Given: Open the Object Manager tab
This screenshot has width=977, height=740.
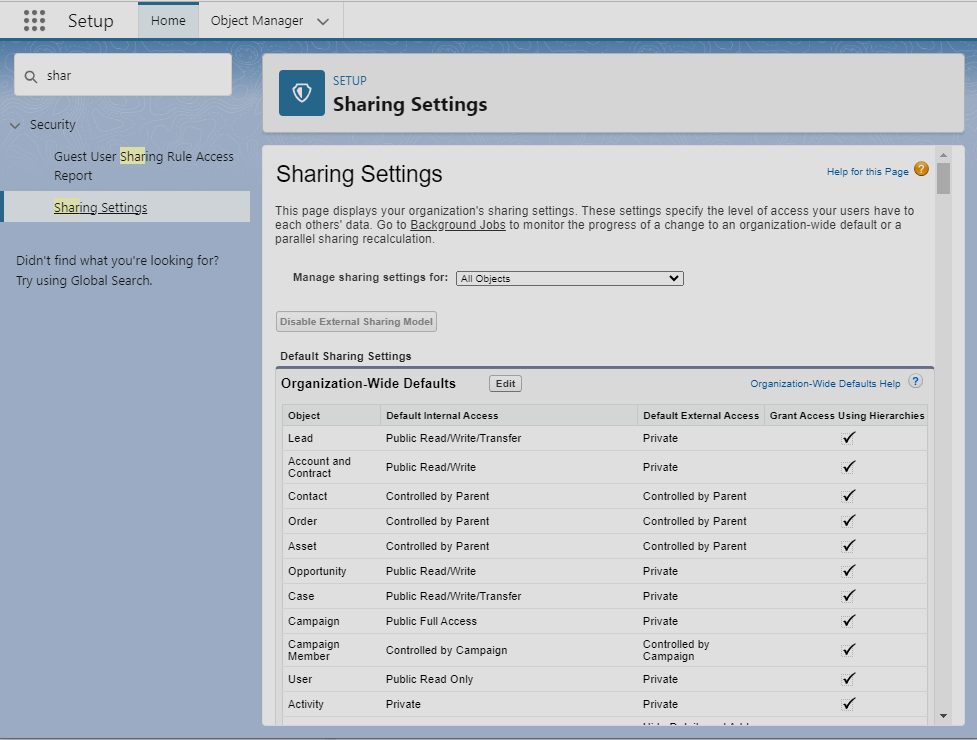Looking at the screenshot, I should click(x=257, y=21).
